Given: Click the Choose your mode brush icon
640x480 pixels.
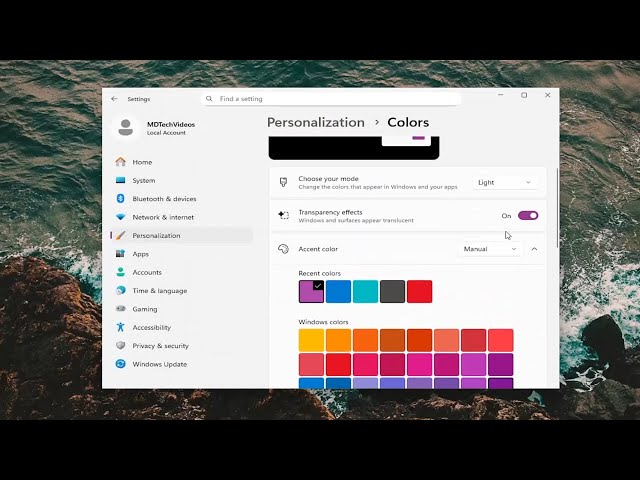Looking at the screenshot, I should point(283,182).
